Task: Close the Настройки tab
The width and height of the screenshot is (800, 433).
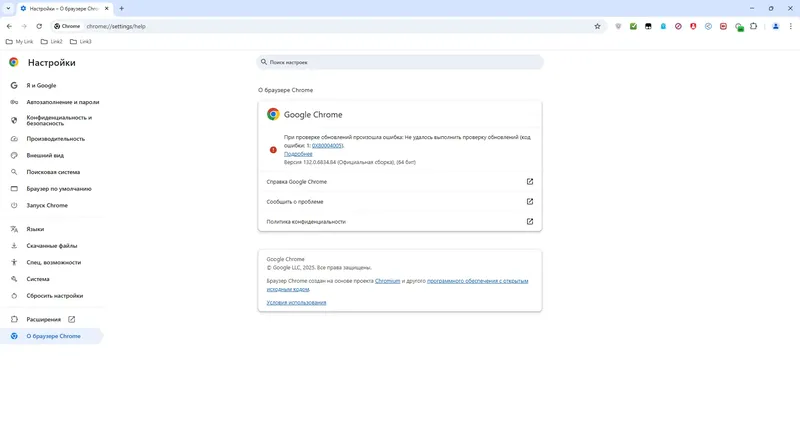Action: (x=107, y=9)
